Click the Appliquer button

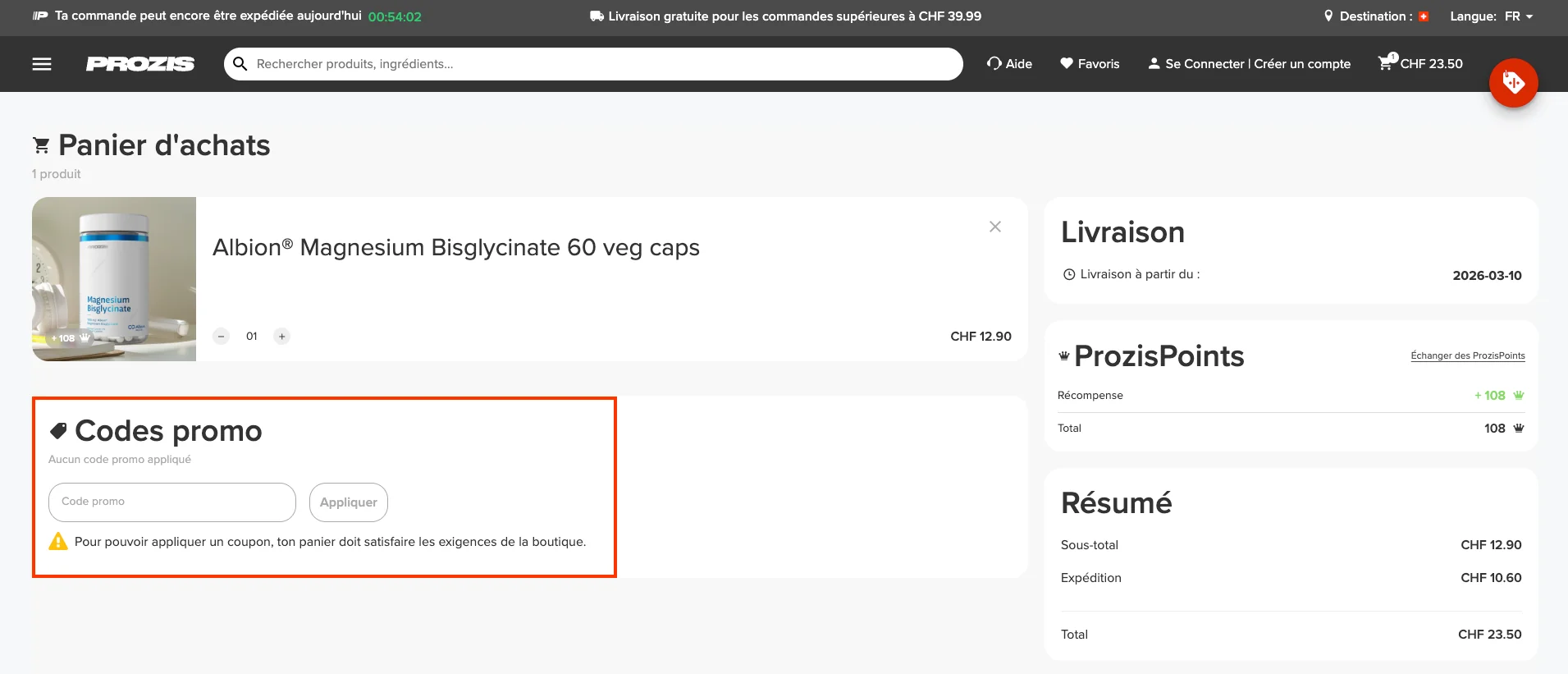point(349,502)
